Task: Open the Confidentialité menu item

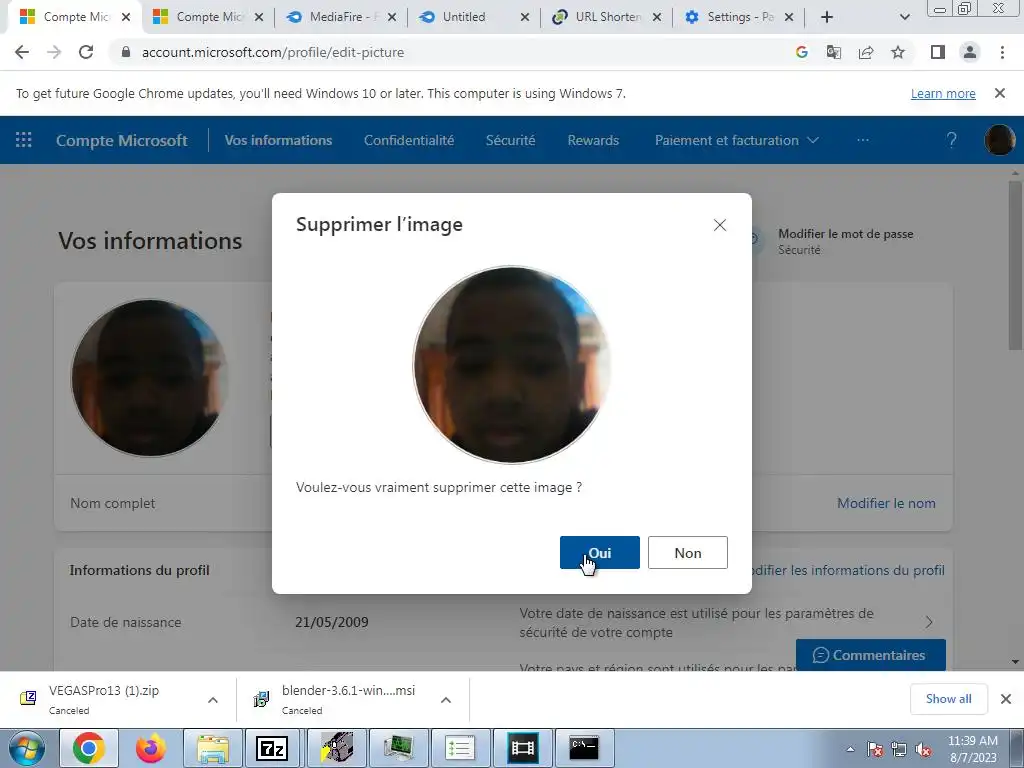Action: click(x=409, y=140)
